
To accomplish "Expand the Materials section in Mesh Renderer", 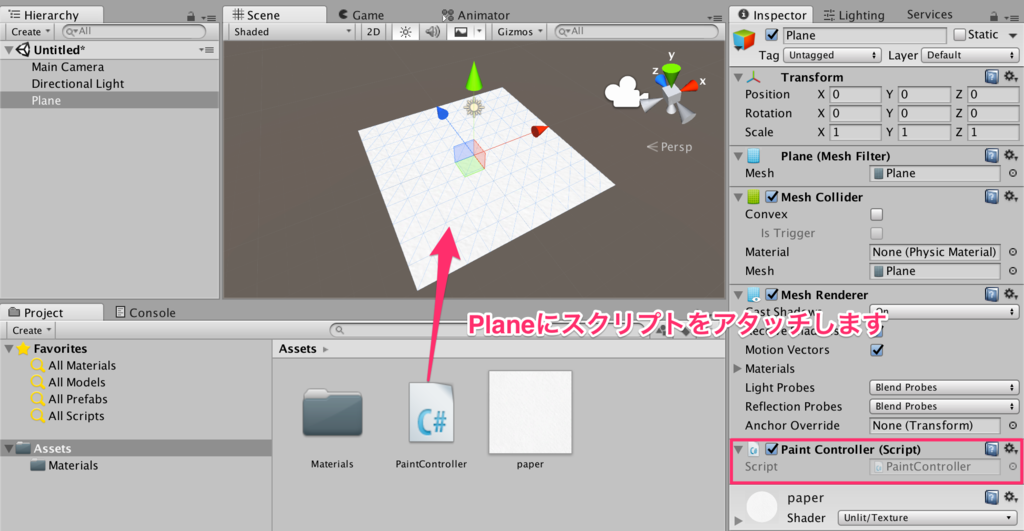I will click(738, 369).
